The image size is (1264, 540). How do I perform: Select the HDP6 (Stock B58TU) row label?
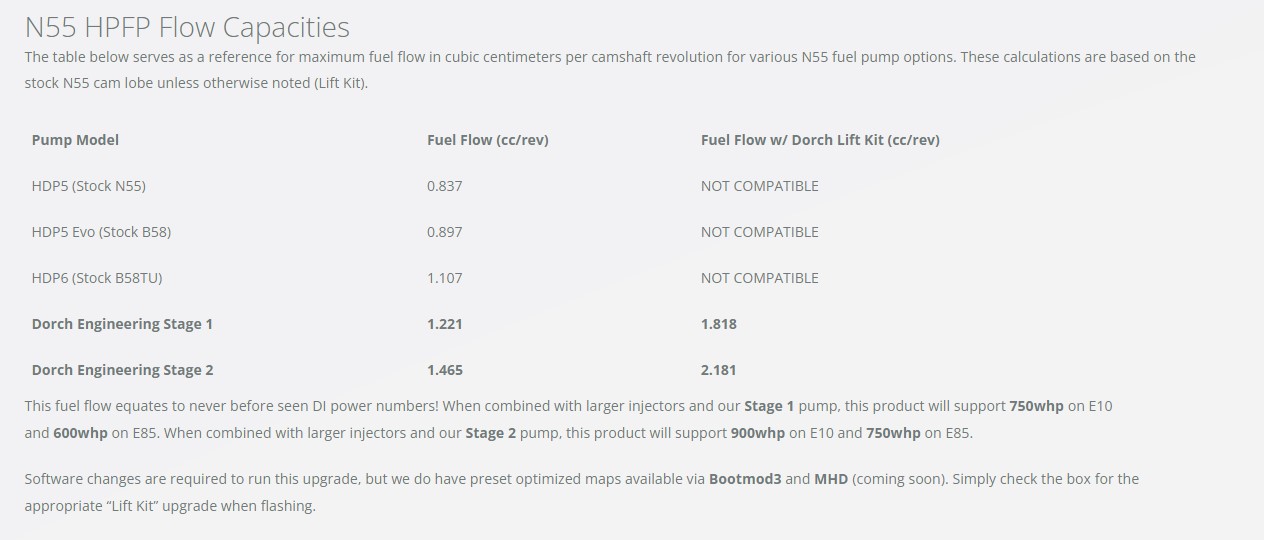[x=97, y=278]
